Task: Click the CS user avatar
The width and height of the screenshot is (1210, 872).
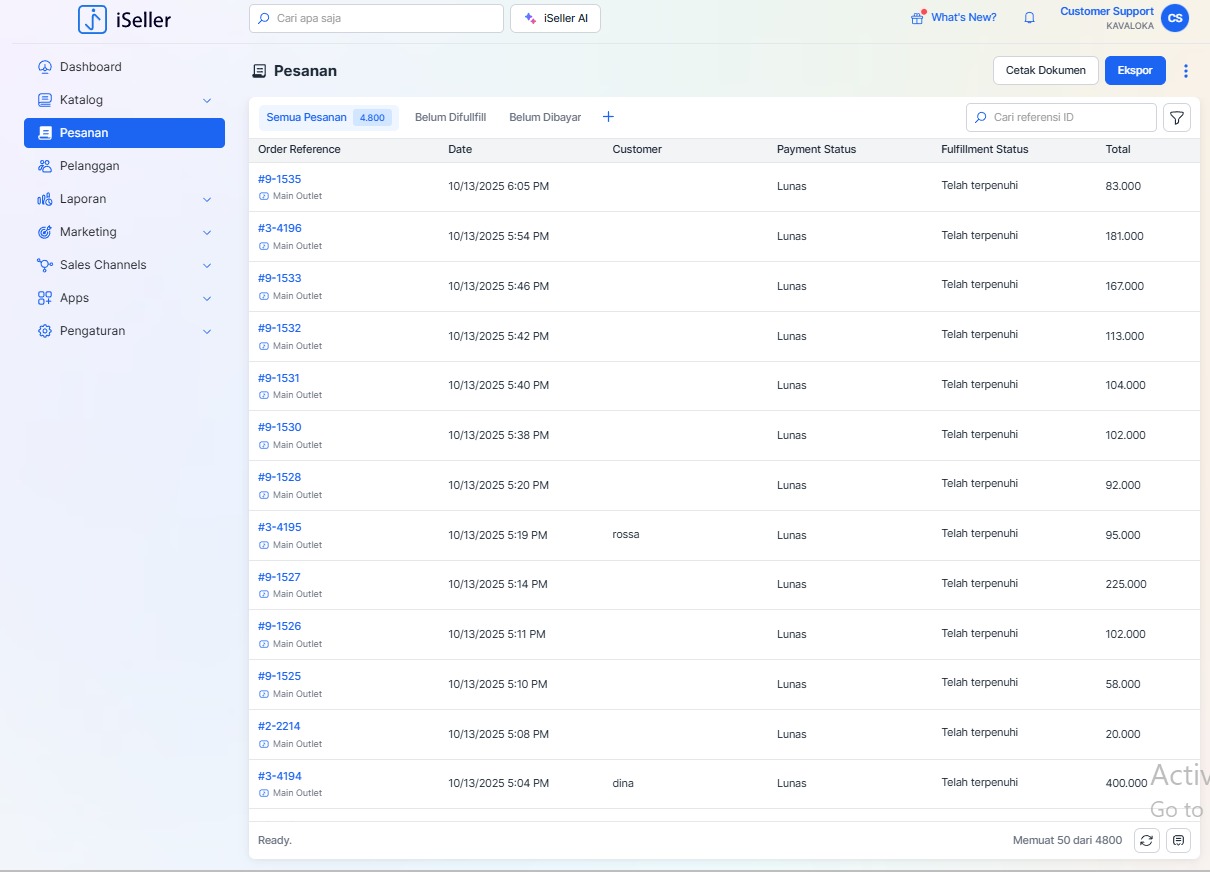Action: tap(1175, 18)
